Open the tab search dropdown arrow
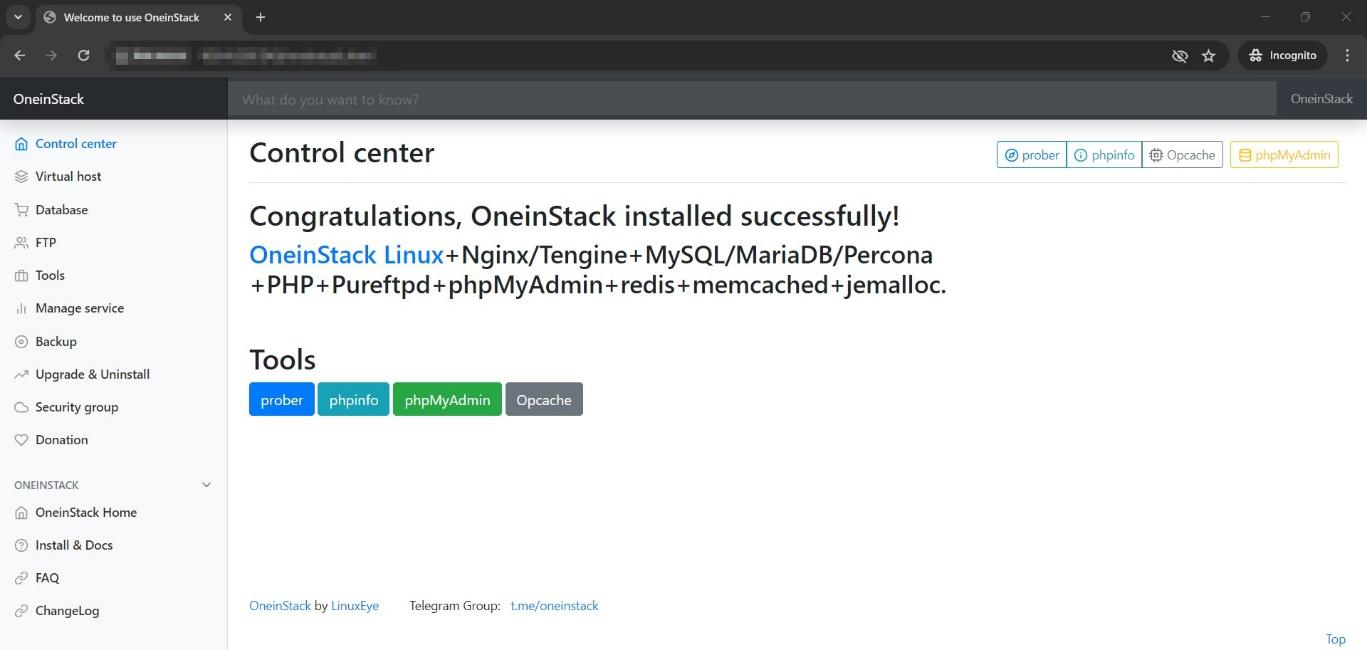 (18, 17)
